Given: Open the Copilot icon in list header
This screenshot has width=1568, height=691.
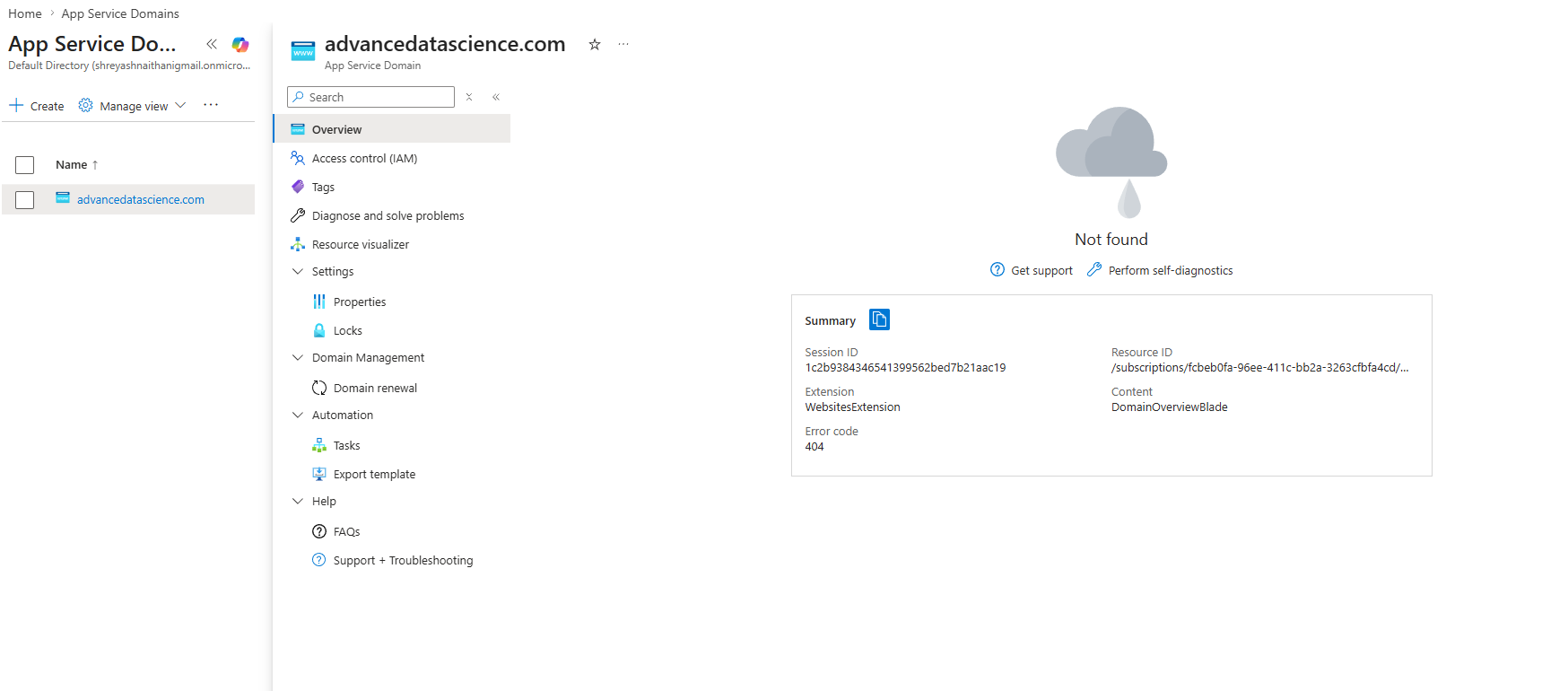Looking at the screenshot, I should pos(240,44).
